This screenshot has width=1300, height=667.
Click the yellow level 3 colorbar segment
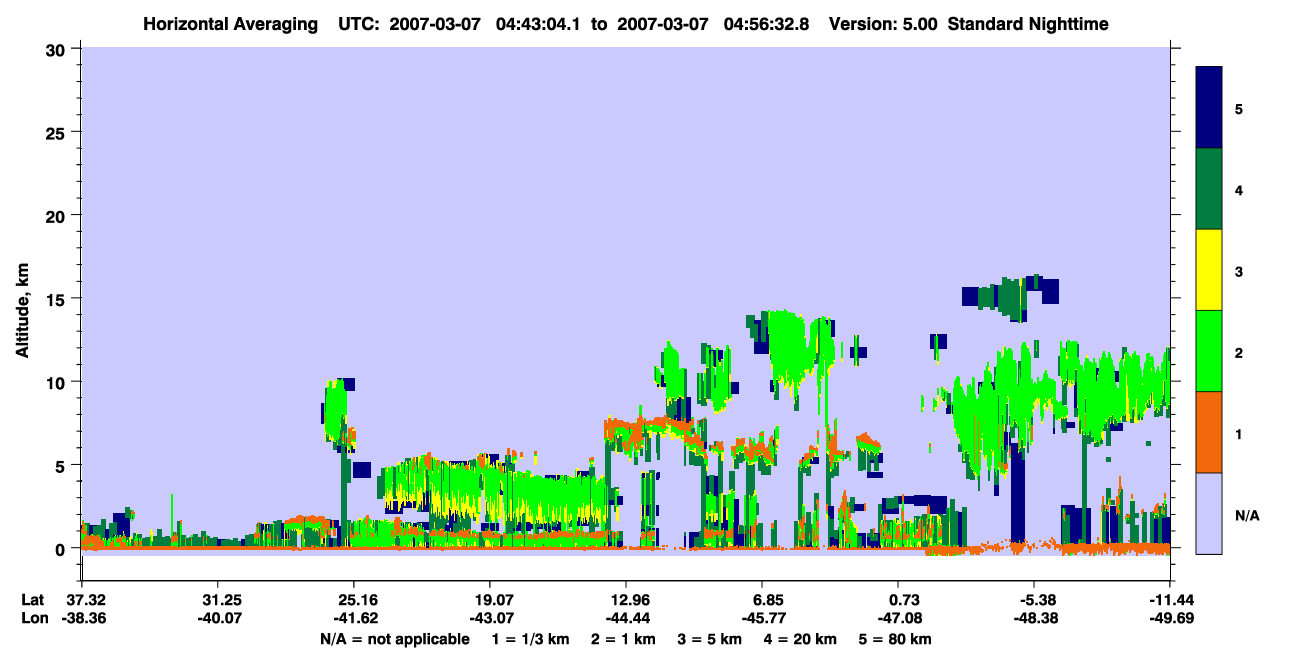[1209, 270]
